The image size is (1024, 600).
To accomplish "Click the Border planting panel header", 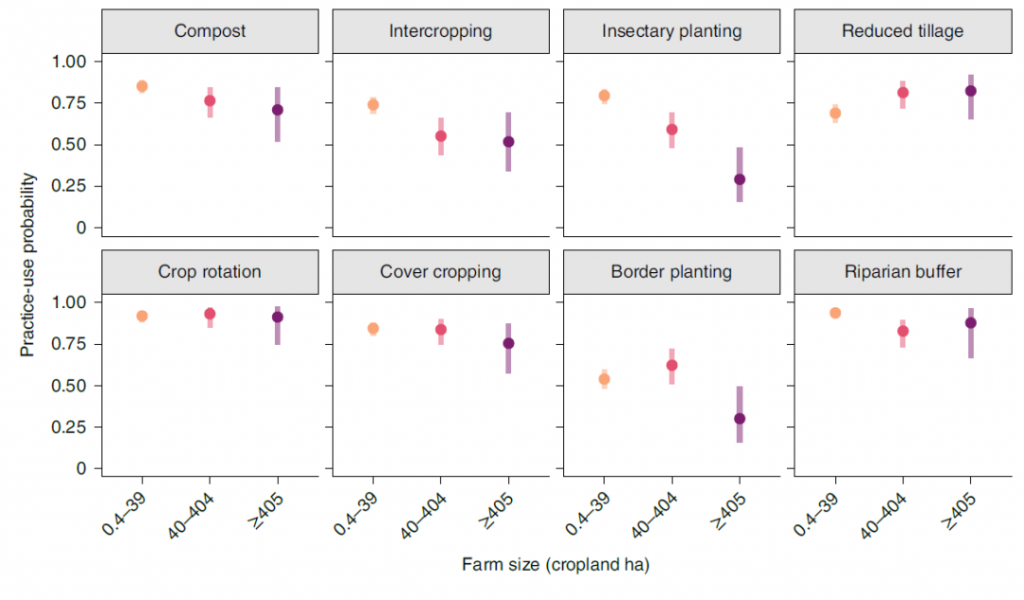I will [x=671, y=271].
